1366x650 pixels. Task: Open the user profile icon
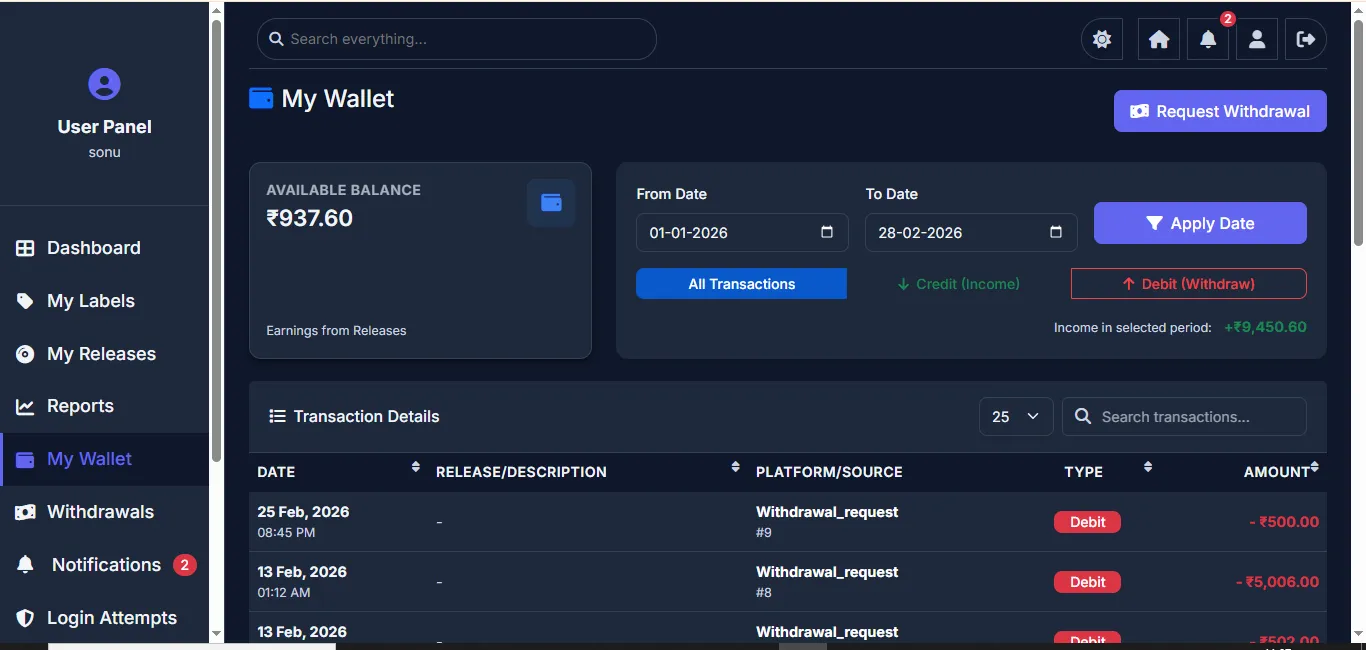pyautogui.click(x=1257, y=40)
